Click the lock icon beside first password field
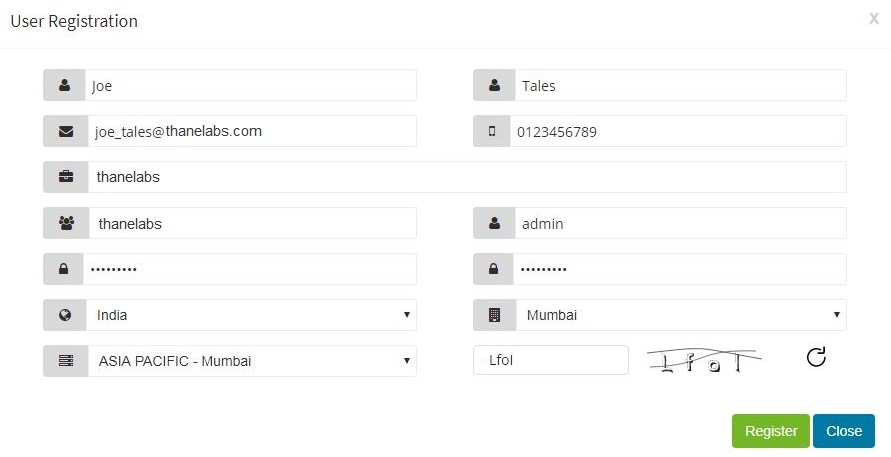The image size is (891, 457). pos(64,269)
